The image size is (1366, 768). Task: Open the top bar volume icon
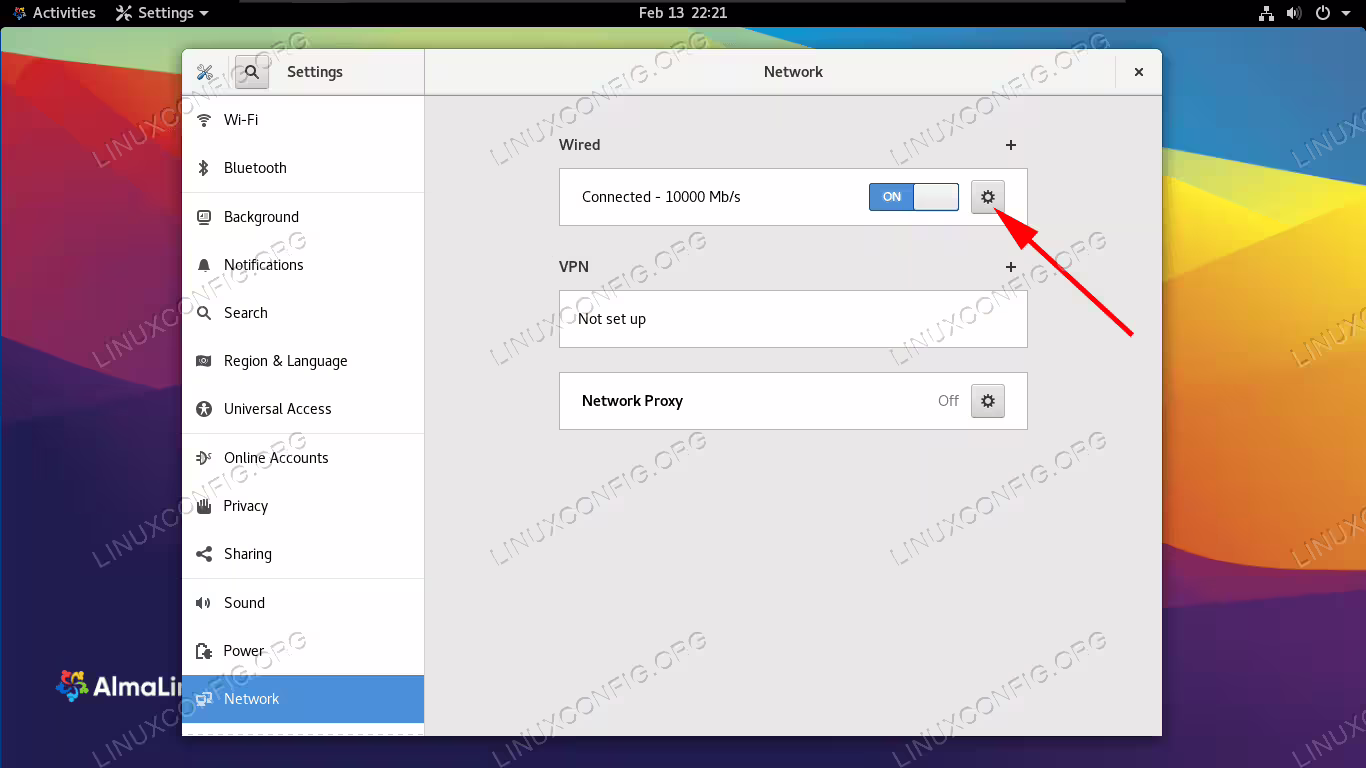click(x=1294, y=13)
